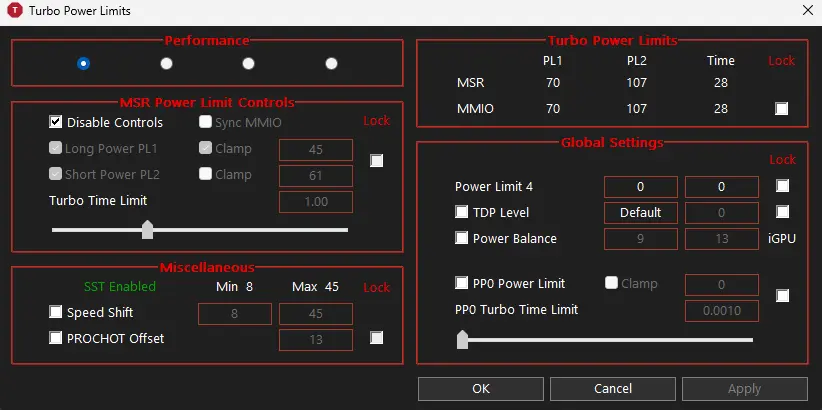Select the third Performance profile radio button
Image resolution: width=822 pixels, height=410 pixels.
coord(248,63)
